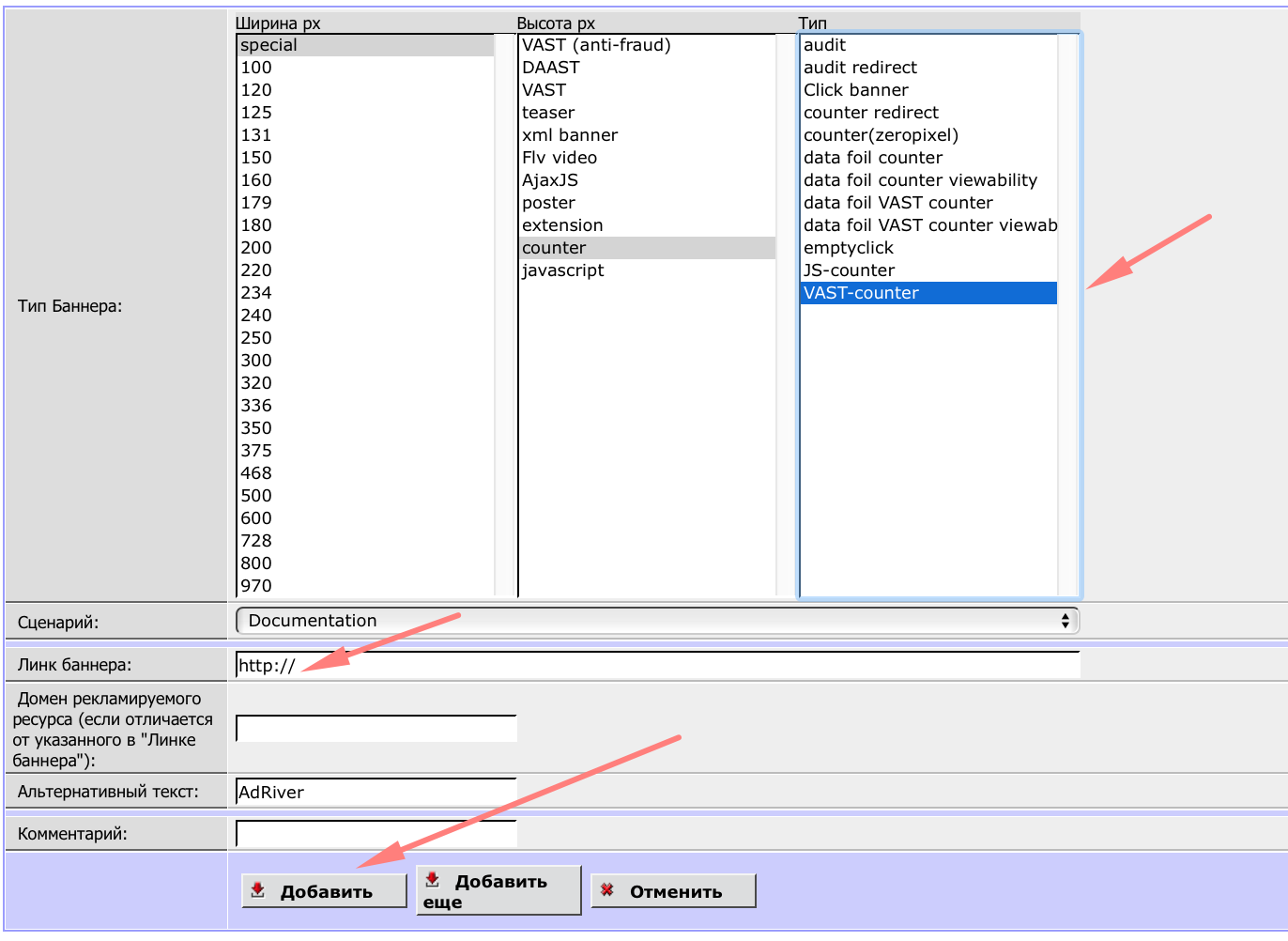Click the Домен рекламируемого ресурса input field
Screen dimensions: 1288x941
(x=376, y=729)
